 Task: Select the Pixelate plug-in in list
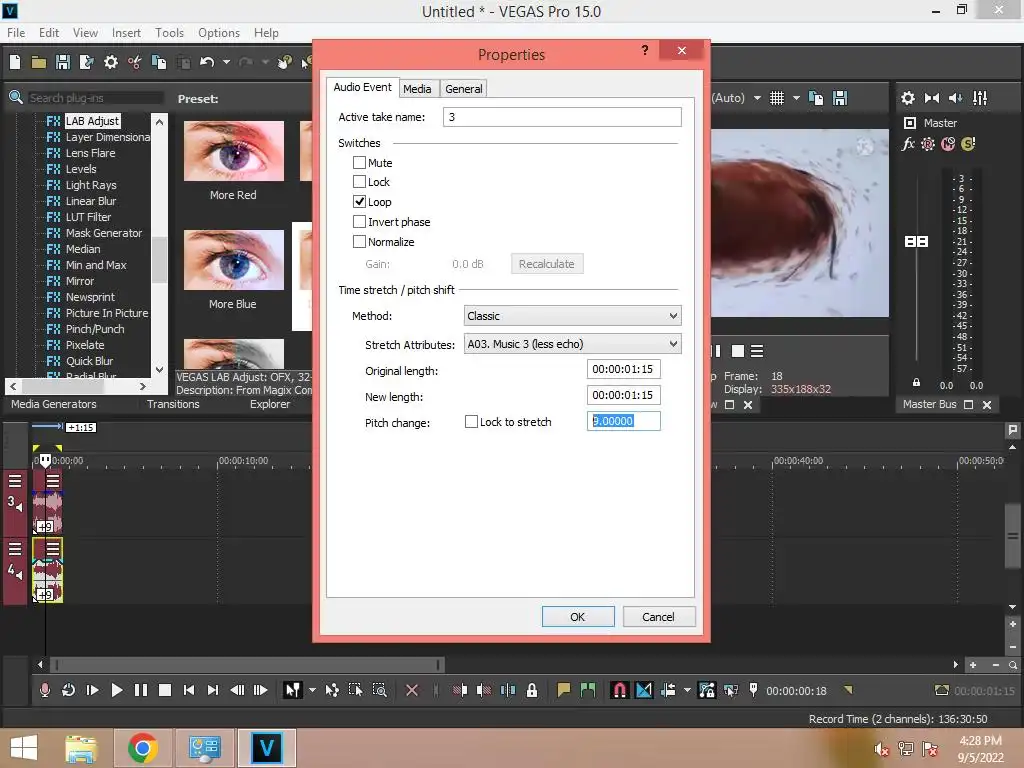85,345
